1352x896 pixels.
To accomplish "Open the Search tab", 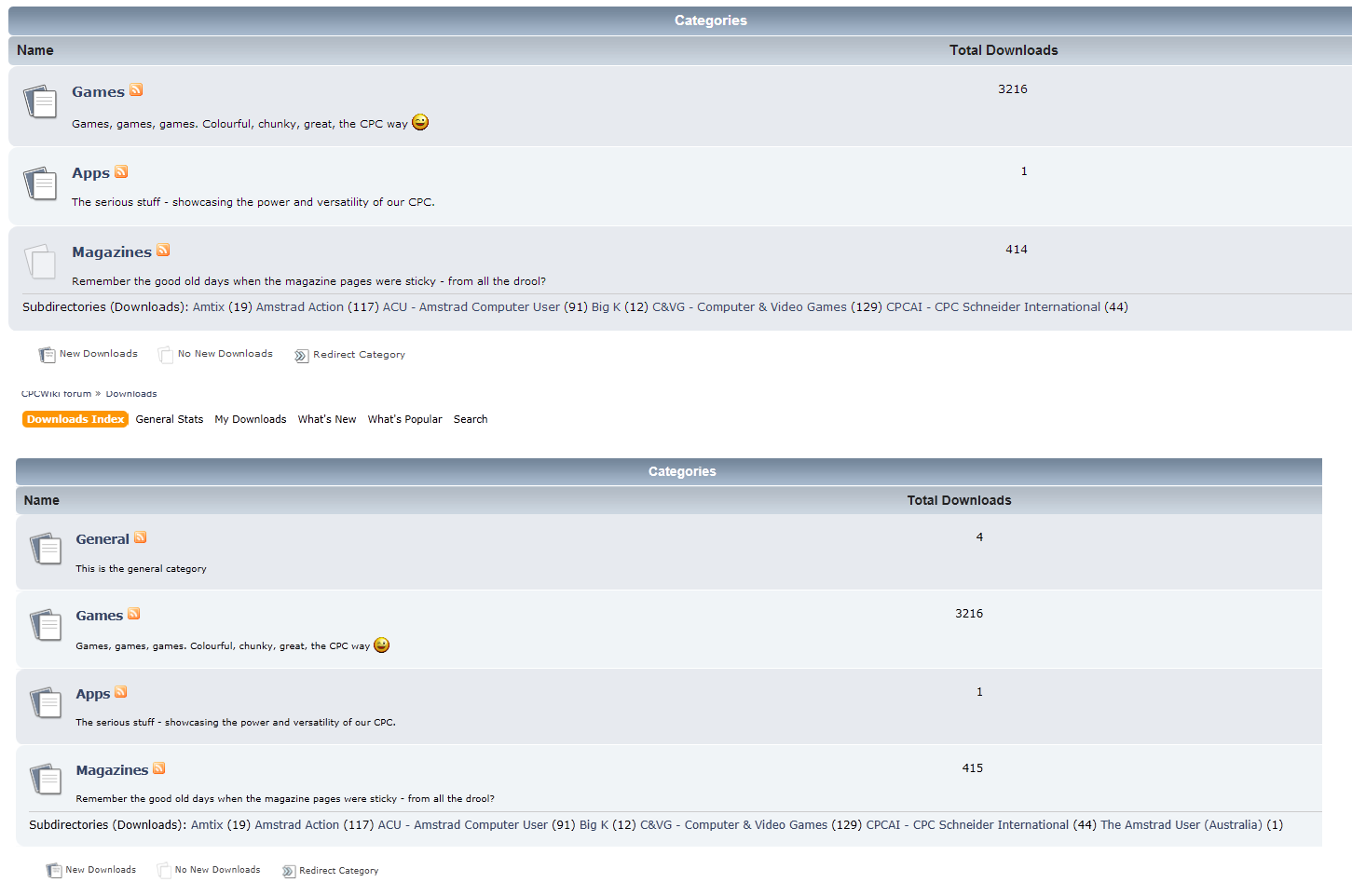I will (x=471, y=419).
